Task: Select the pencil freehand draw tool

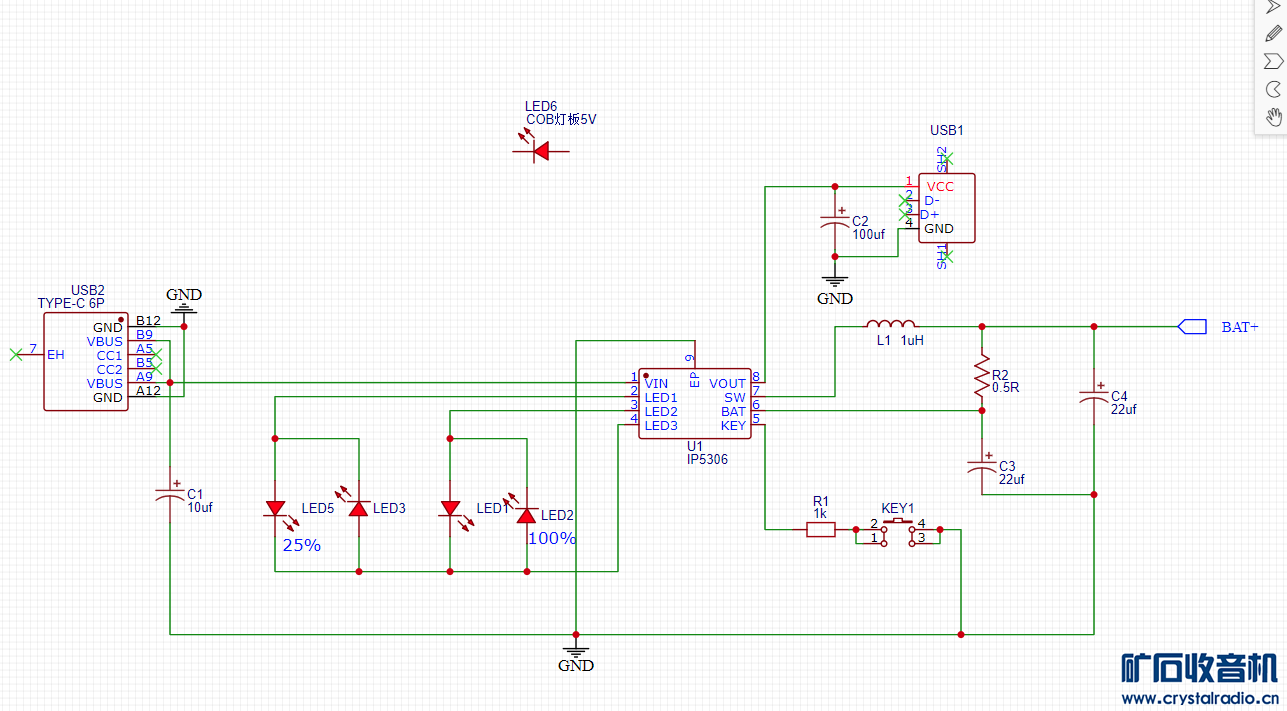Action: 1273,34
